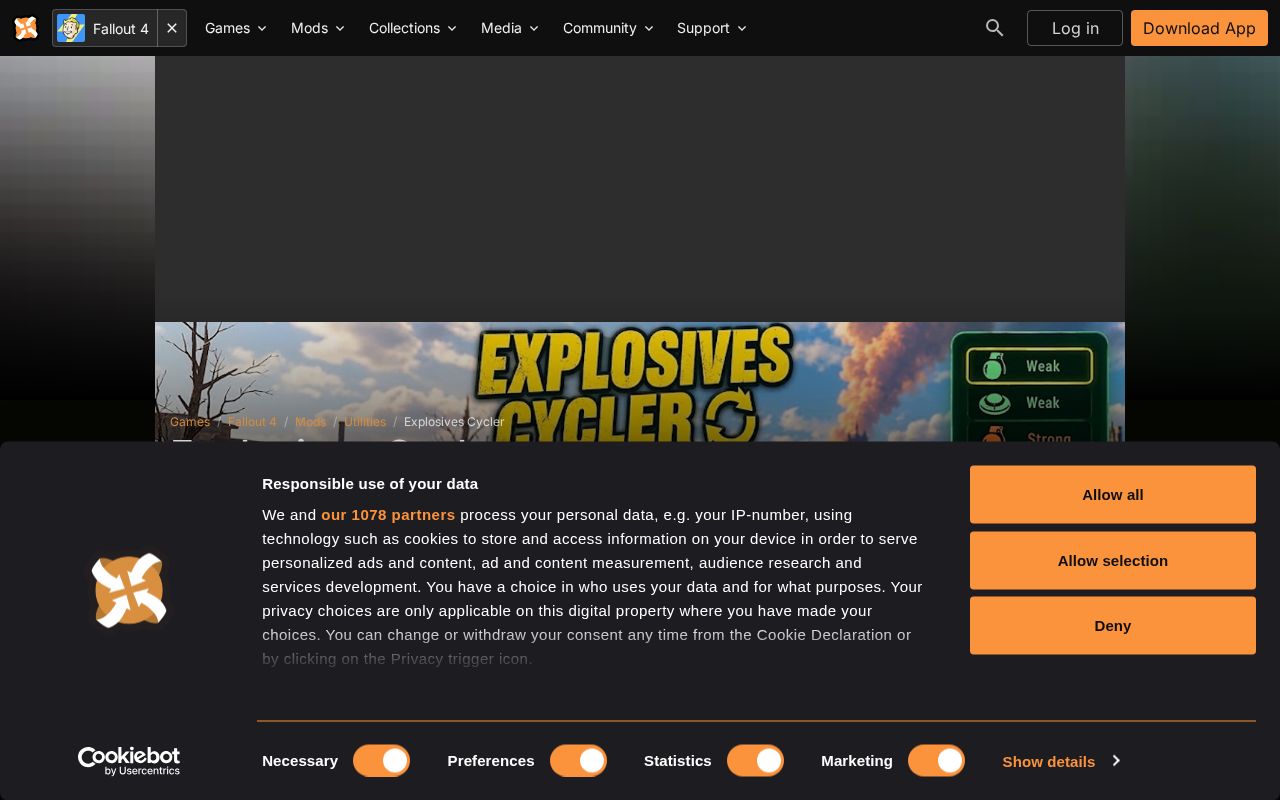Disable the Statistics cookies switch
The height and width of the screenshot is (800, 1280).
755,761
